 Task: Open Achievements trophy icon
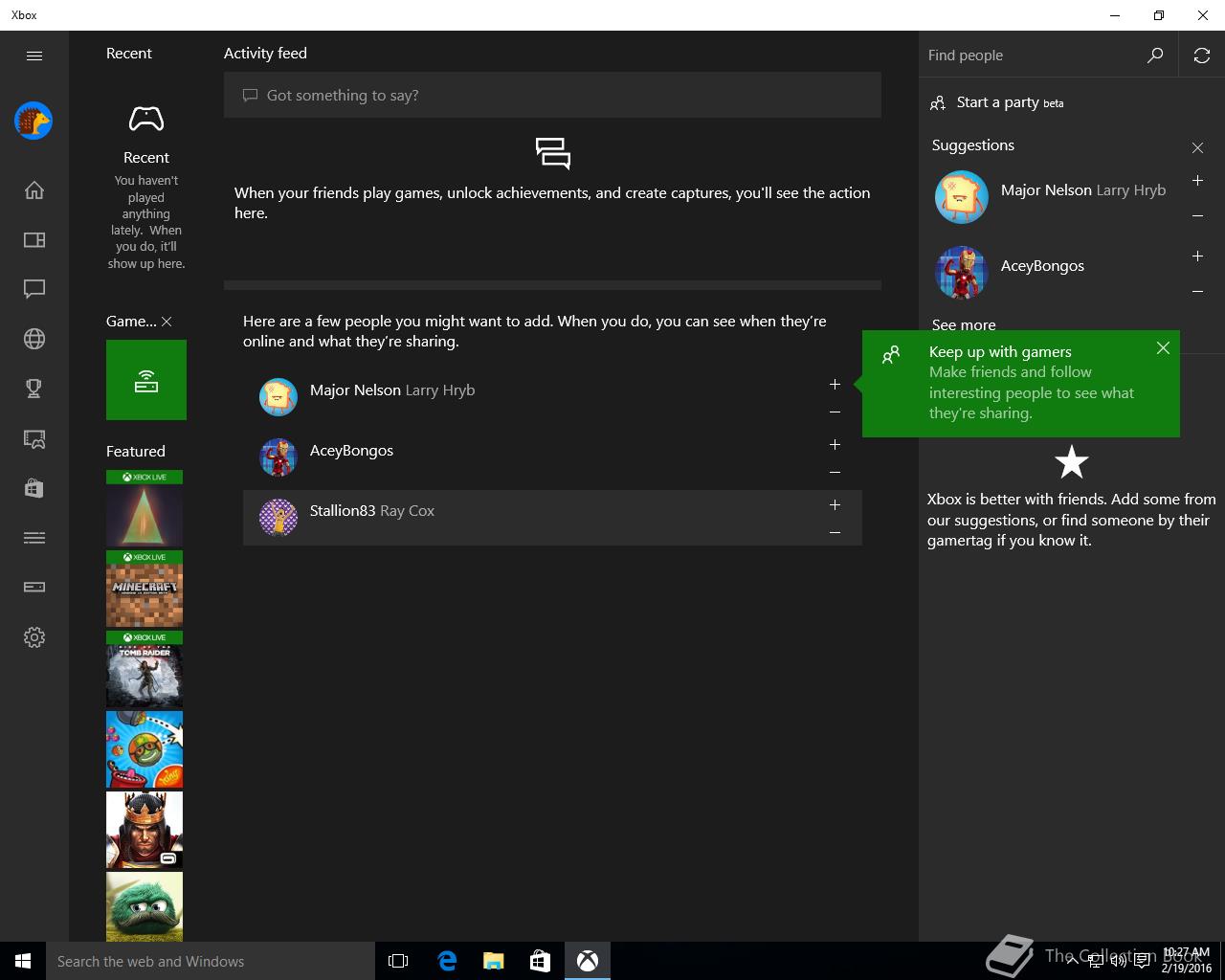(x=34, y=389)
